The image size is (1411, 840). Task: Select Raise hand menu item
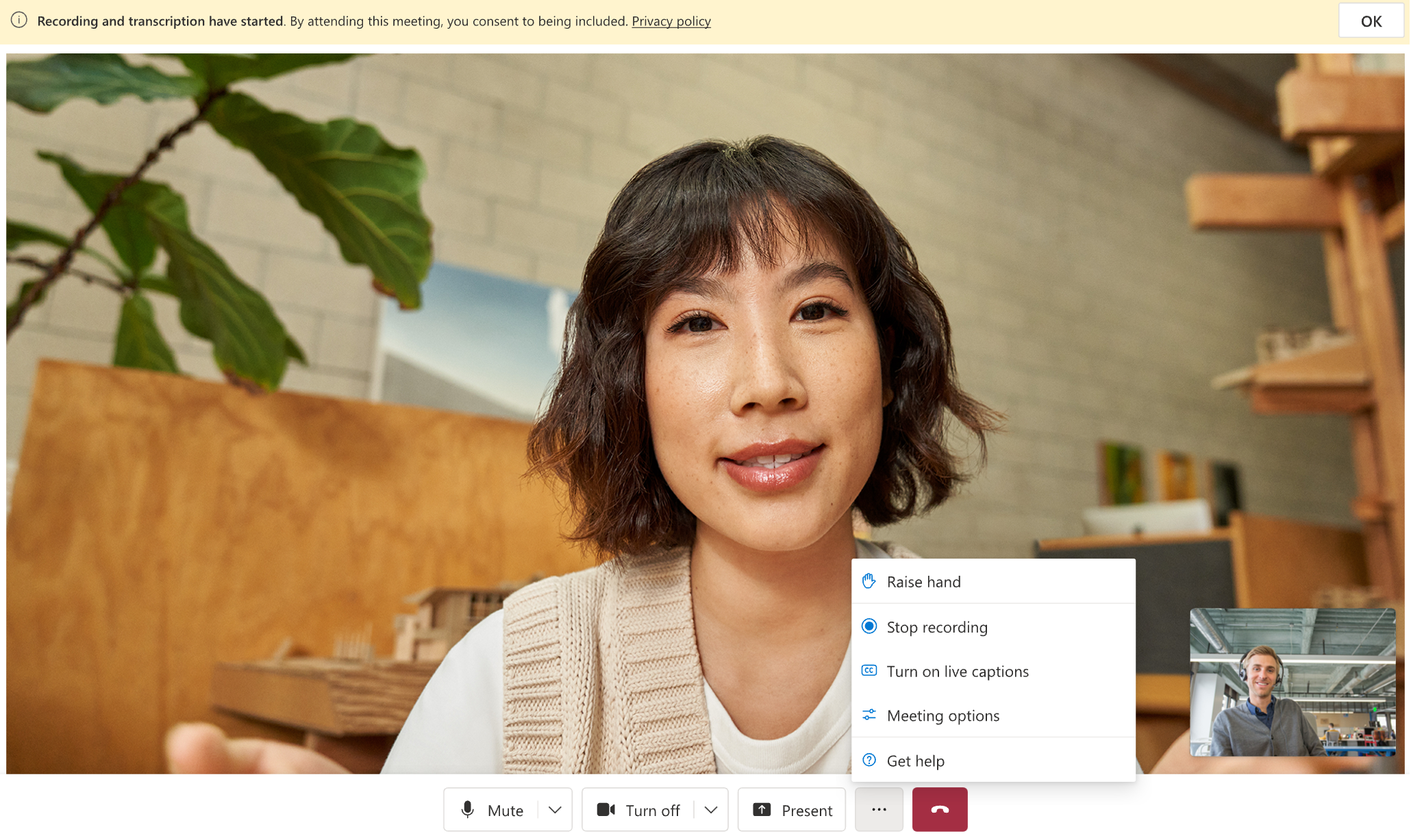click(993, 581)
